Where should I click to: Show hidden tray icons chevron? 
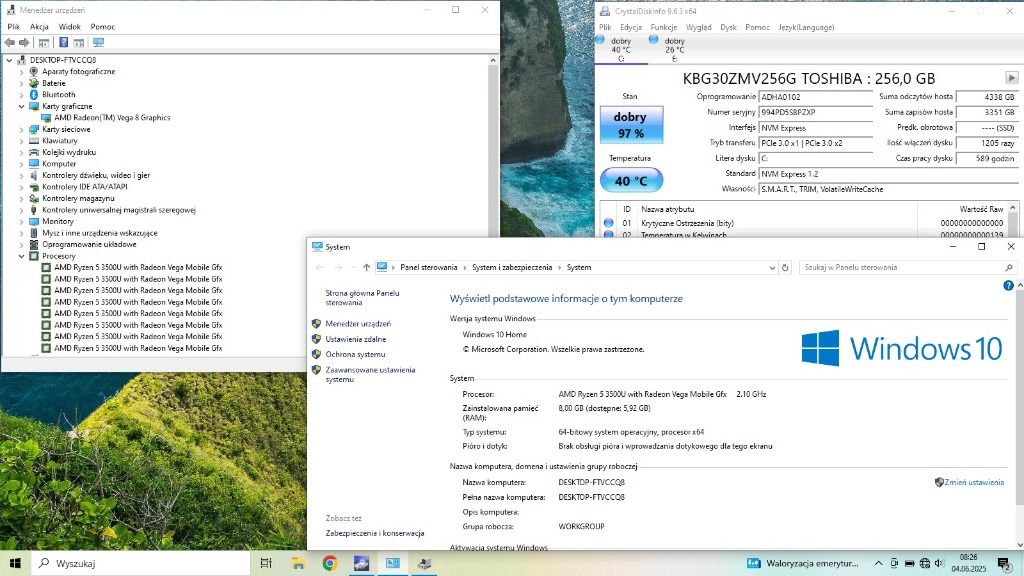click(878, 563)
